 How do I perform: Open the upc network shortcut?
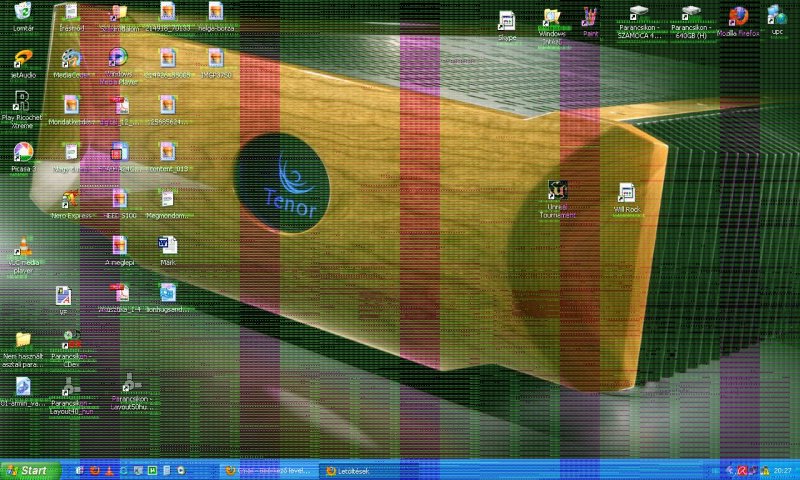click(777, 15)
